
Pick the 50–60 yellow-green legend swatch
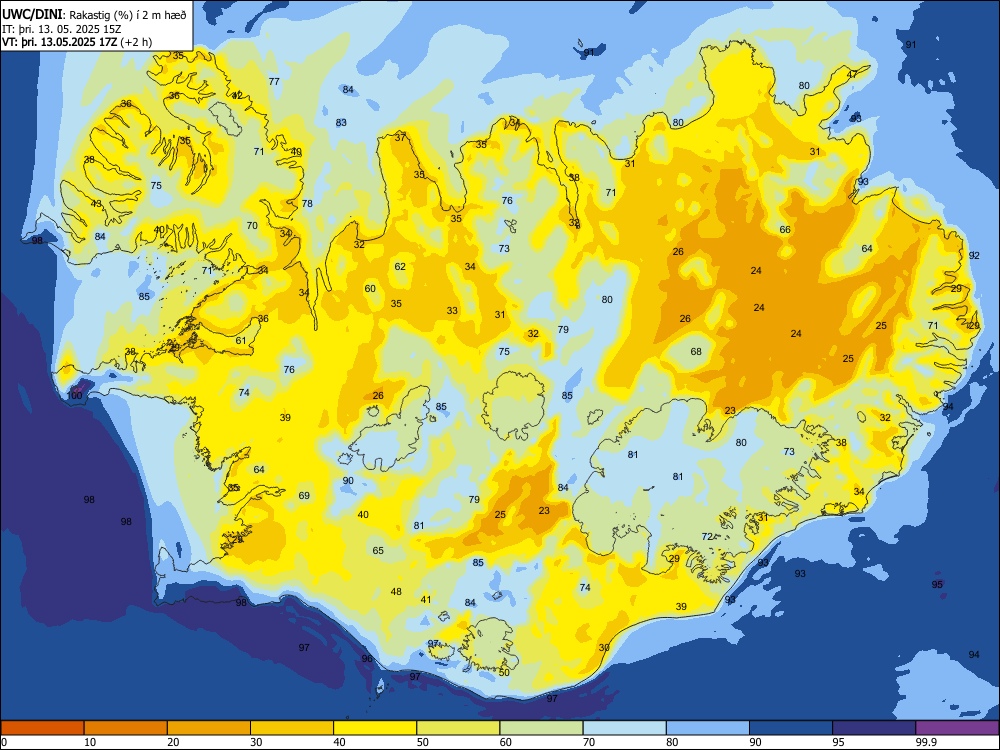(x=458, y=728)
